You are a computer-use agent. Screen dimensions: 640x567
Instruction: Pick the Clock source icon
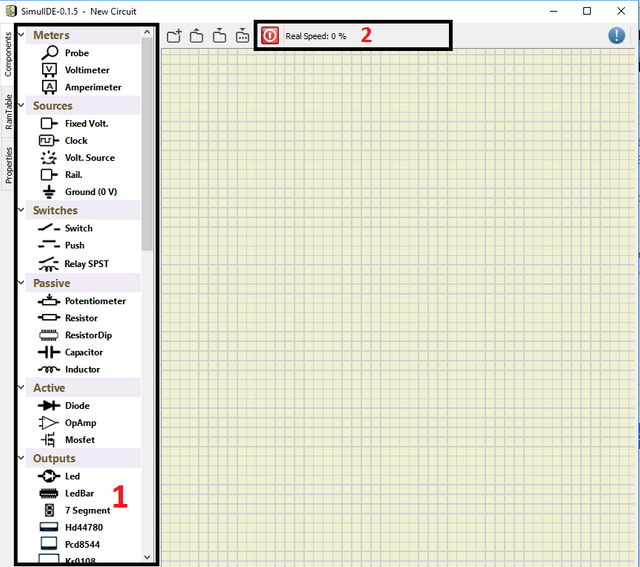pyautogui.click(x=49, y=140)
